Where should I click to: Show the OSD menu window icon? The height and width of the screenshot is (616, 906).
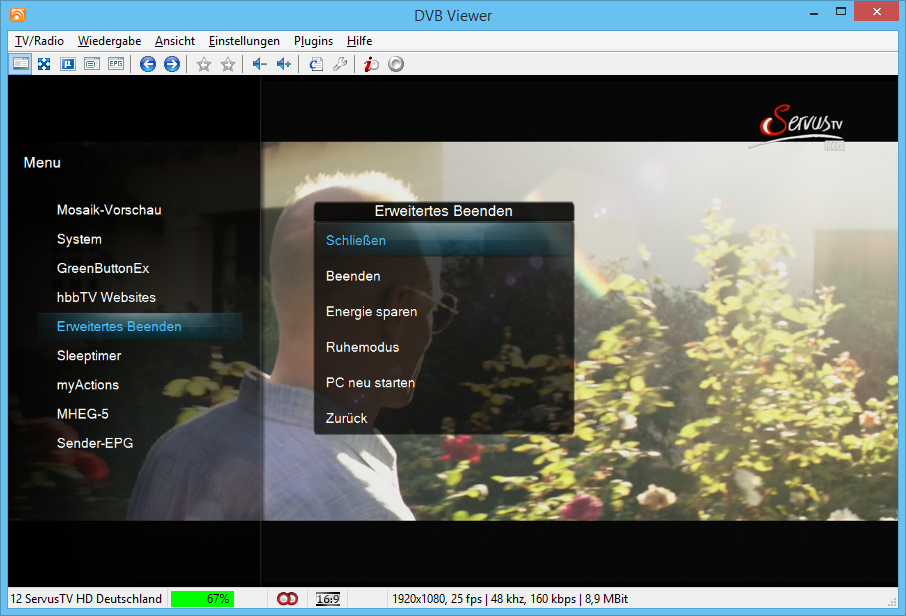[92, 64]
